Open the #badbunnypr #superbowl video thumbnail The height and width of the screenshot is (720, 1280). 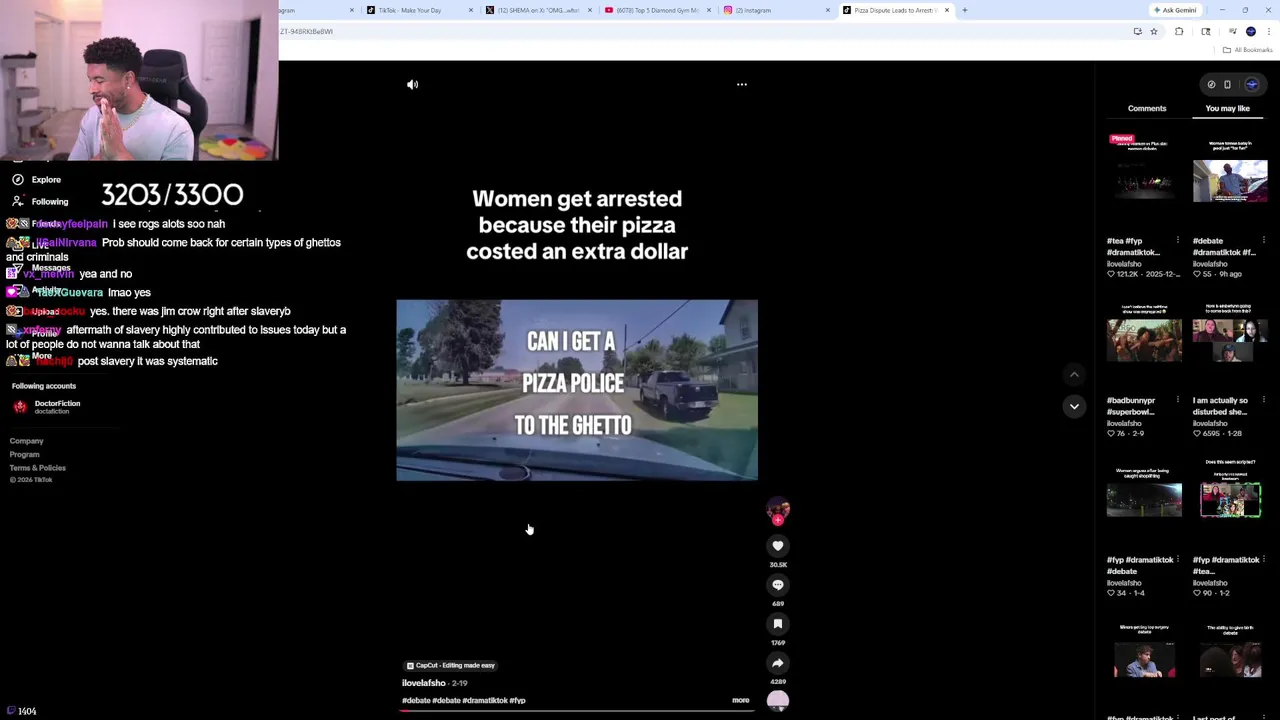[1144, 340]
